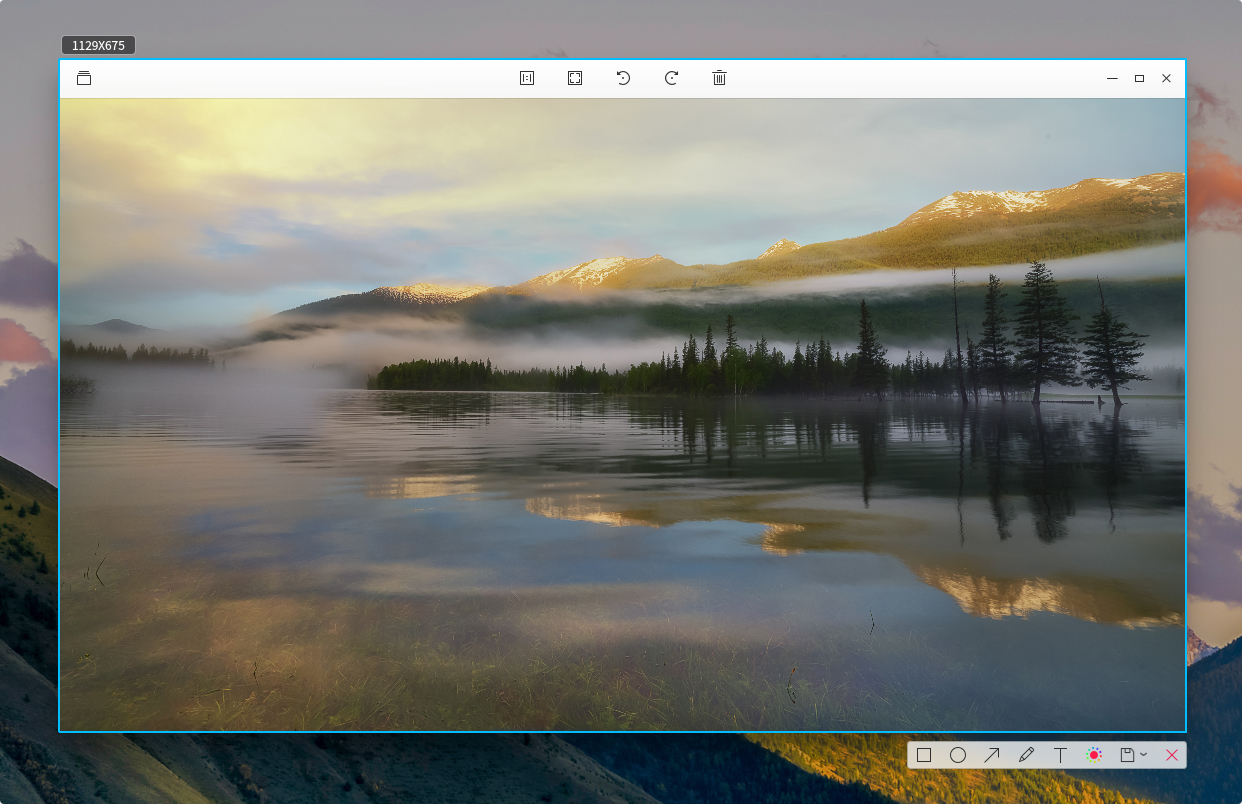Maximize the image viewer window
The height and width of the screenshot is (804, 1242).
[1139, 78]
